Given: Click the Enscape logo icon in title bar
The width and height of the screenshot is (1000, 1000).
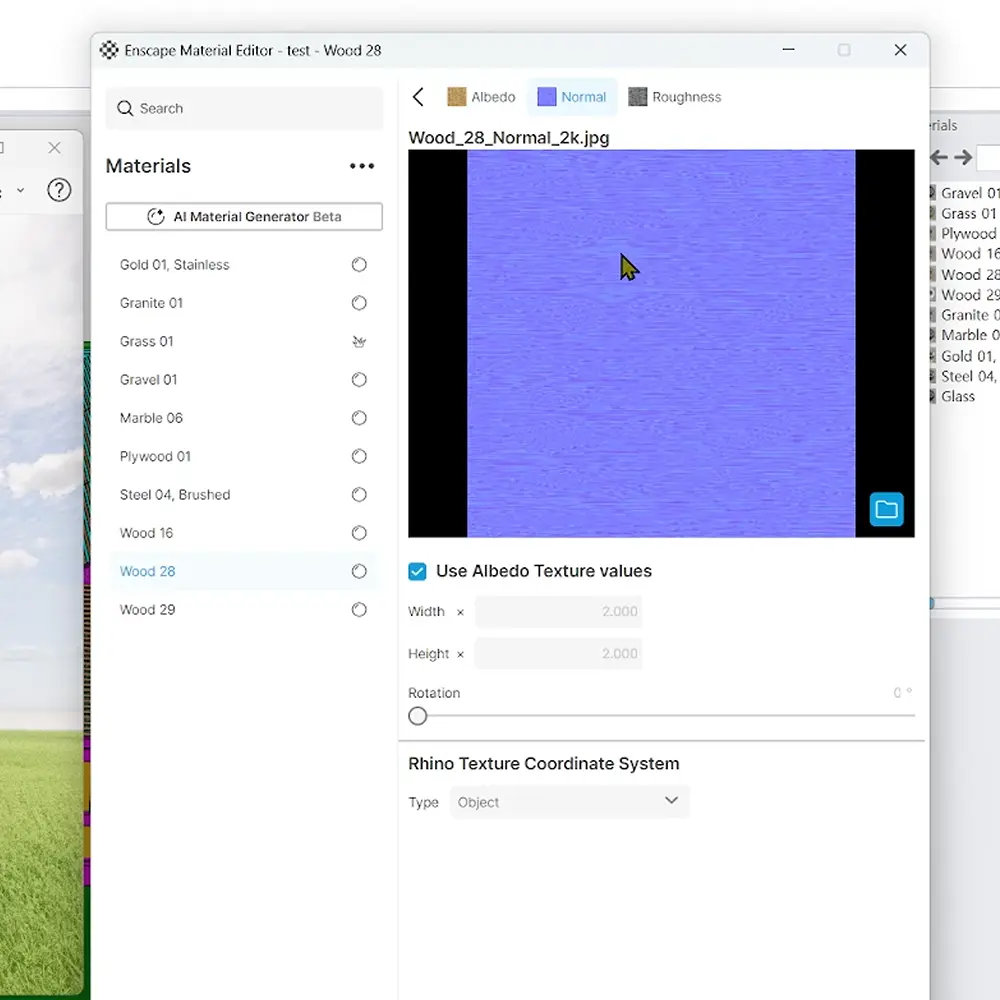Looking at the screenshot, I should pos(109,50).
